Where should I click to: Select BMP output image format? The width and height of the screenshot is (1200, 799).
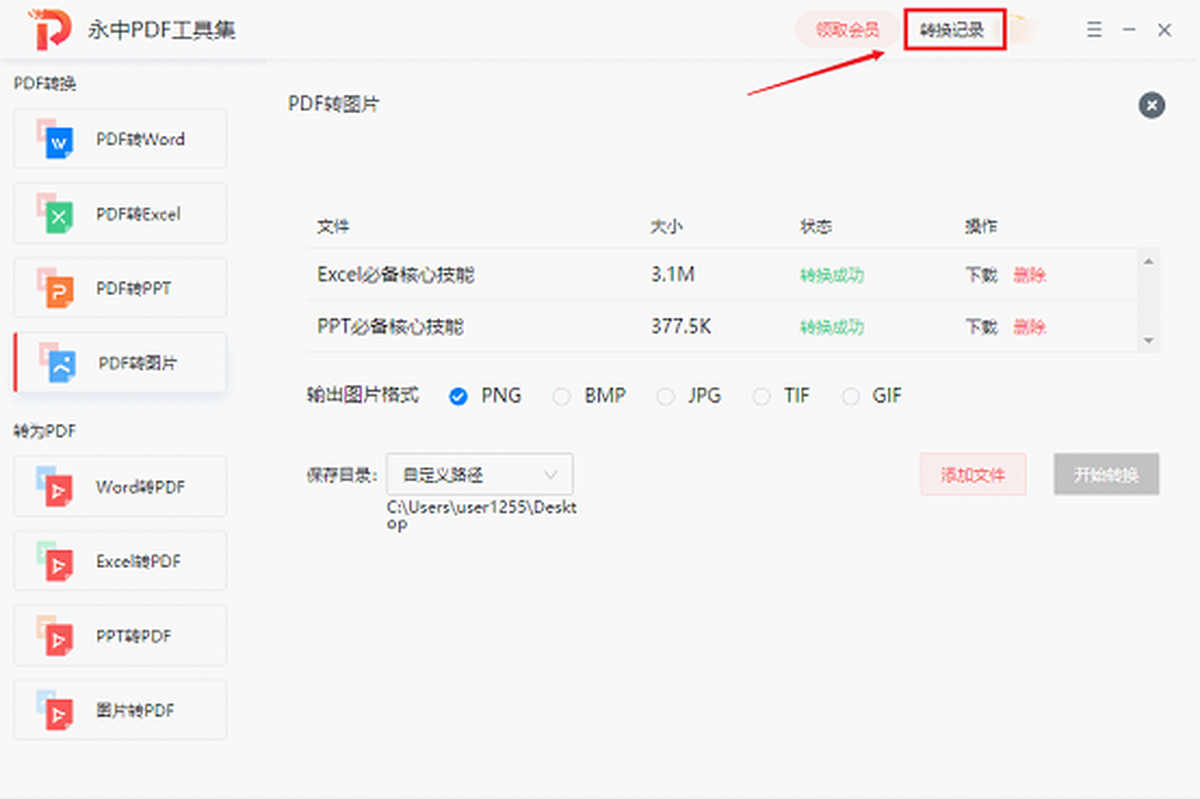click(563, 396)
